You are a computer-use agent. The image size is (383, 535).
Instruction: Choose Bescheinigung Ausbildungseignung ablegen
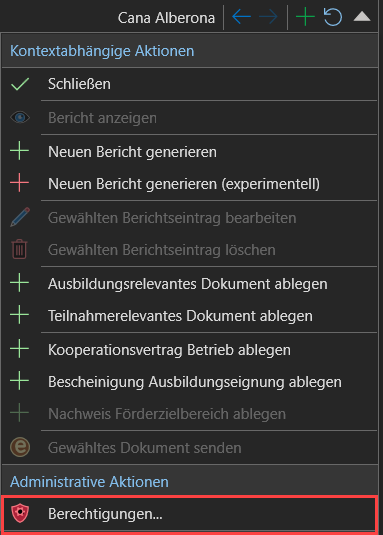click(x=190, y=382)
